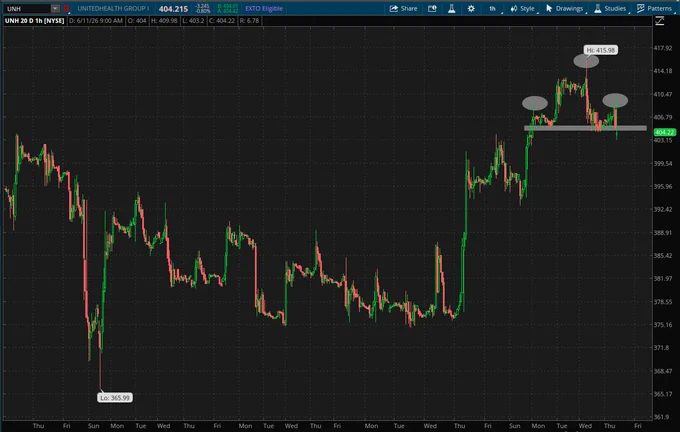Click the UNH 20 D 1h [NYSE] label

coord(34,20)
